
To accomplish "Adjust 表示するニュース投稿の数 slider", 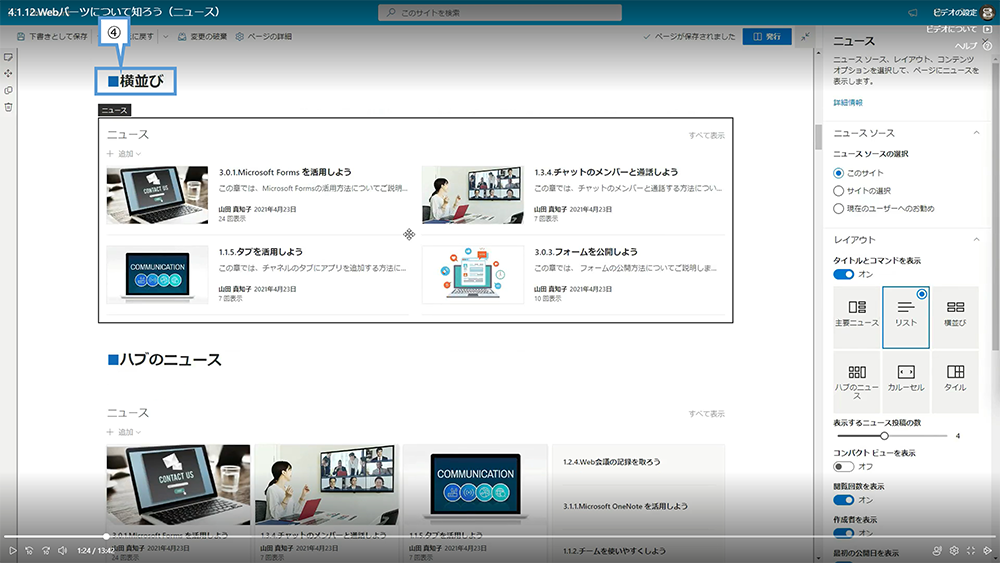I will [884, 435].
